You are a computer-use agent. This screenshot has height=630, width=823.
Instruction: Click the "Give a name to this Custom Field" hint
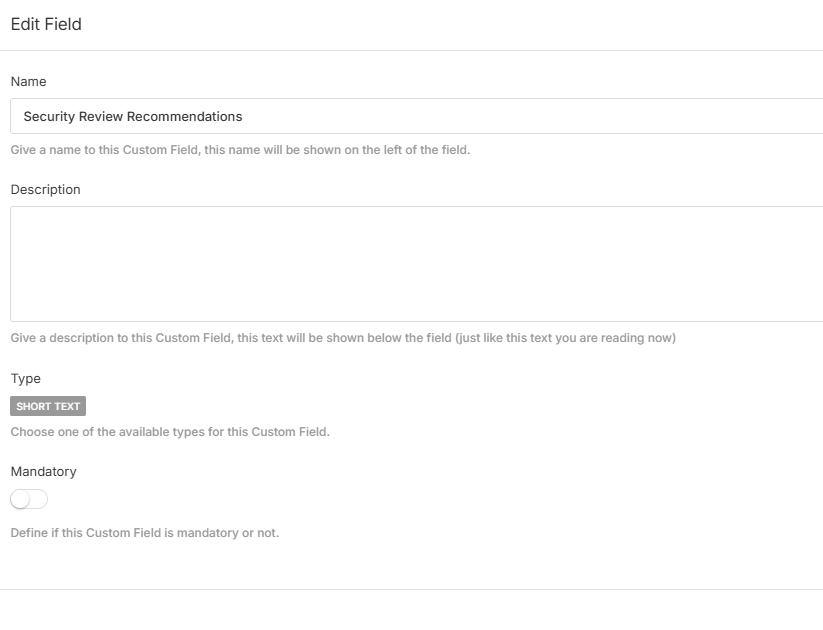(x=240, y=150)
